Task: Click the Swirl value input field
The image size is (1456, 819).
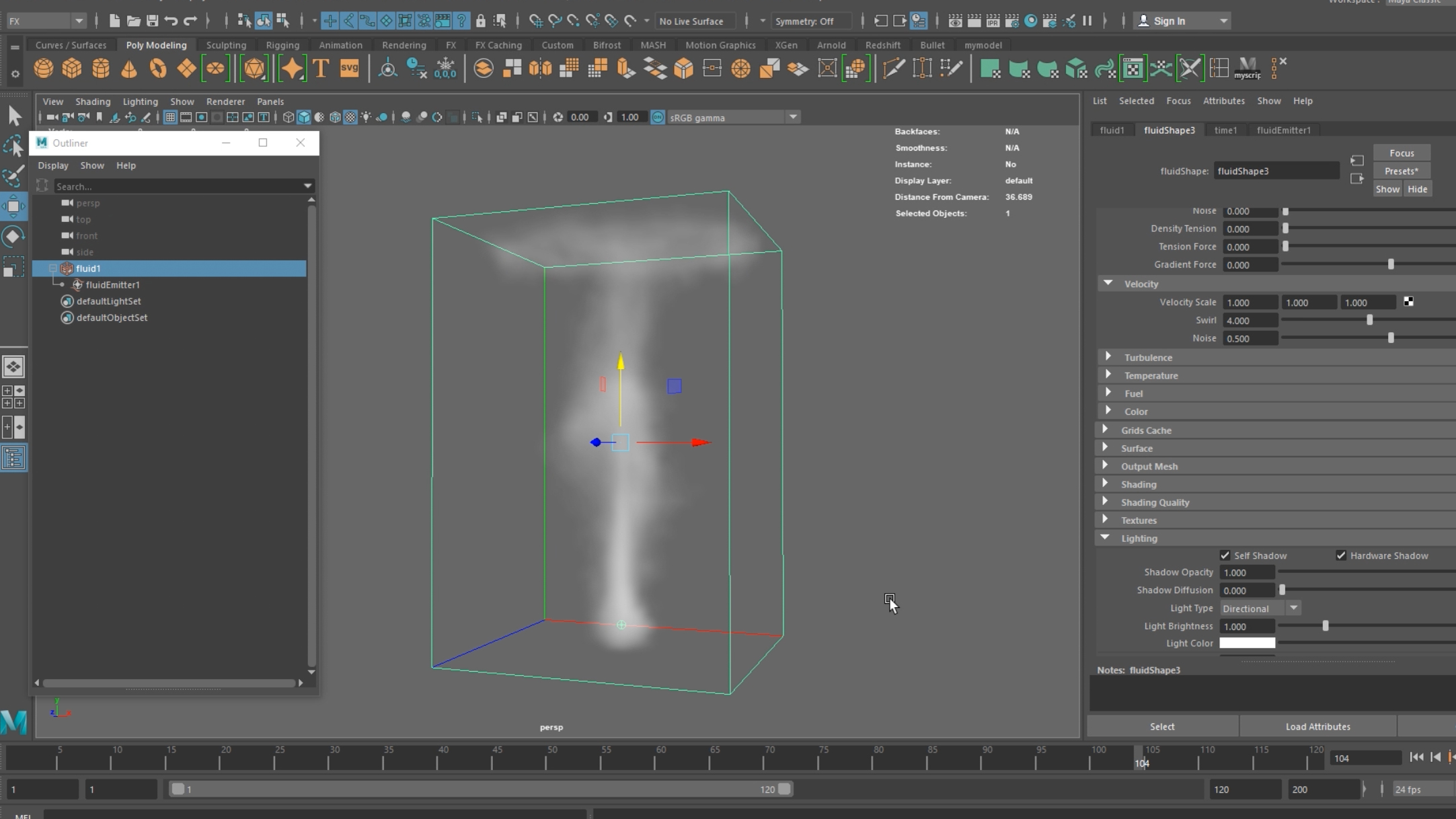Action: (x=1249, y=321)
